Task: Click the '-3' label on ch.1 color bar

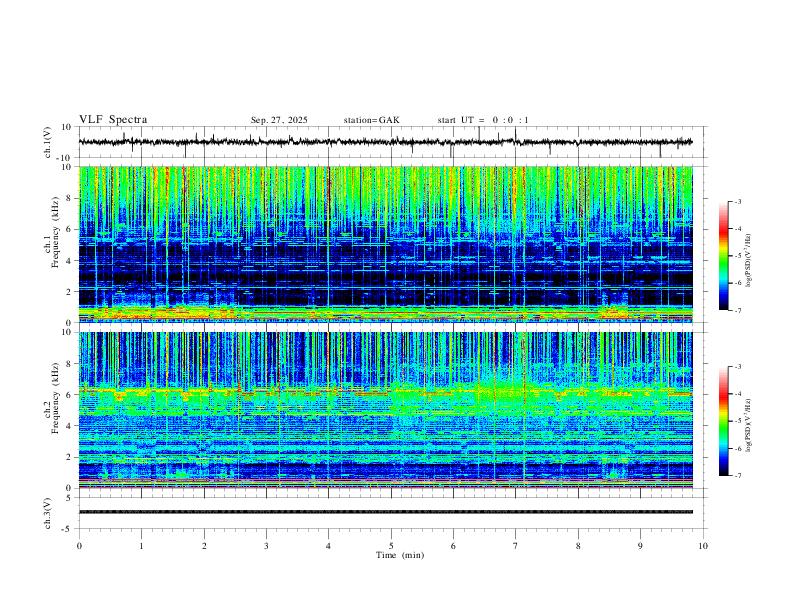Action: [737, 201]
